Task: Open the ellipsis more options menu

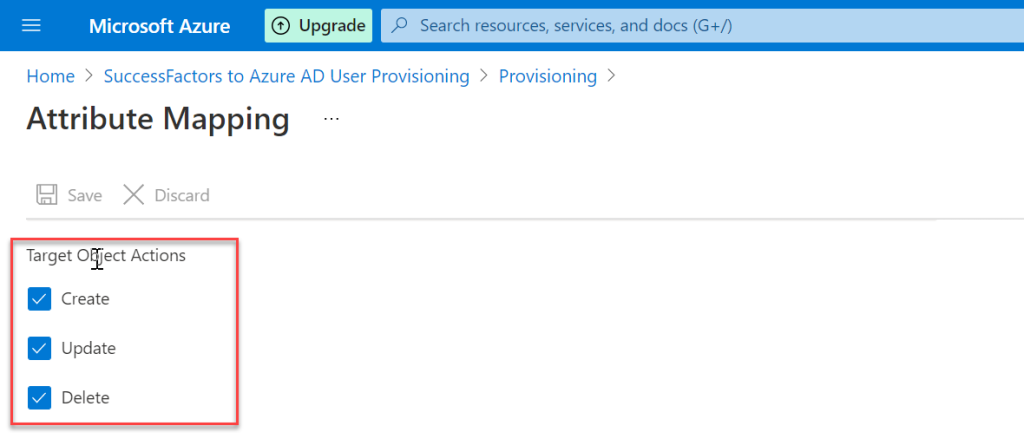Action: point(331,120)
